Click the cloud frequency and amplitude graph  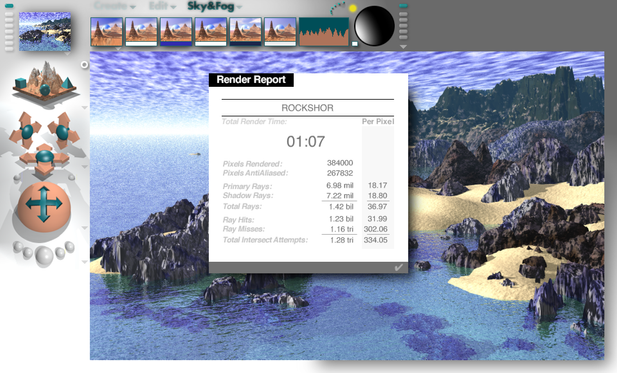(x=324, y=31)
